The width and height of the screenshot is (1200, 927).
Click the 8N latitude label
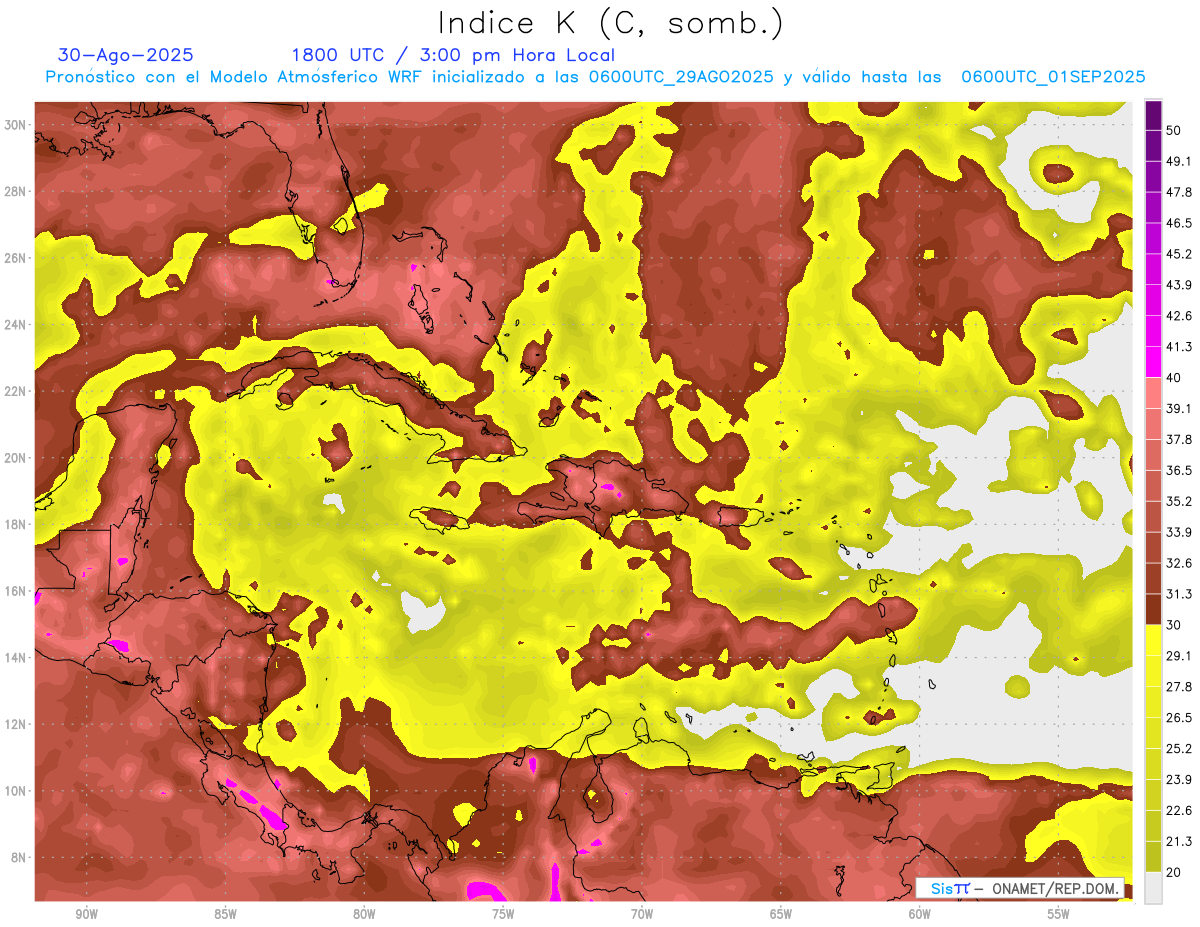pyautogui.click(x=20, y=858)
